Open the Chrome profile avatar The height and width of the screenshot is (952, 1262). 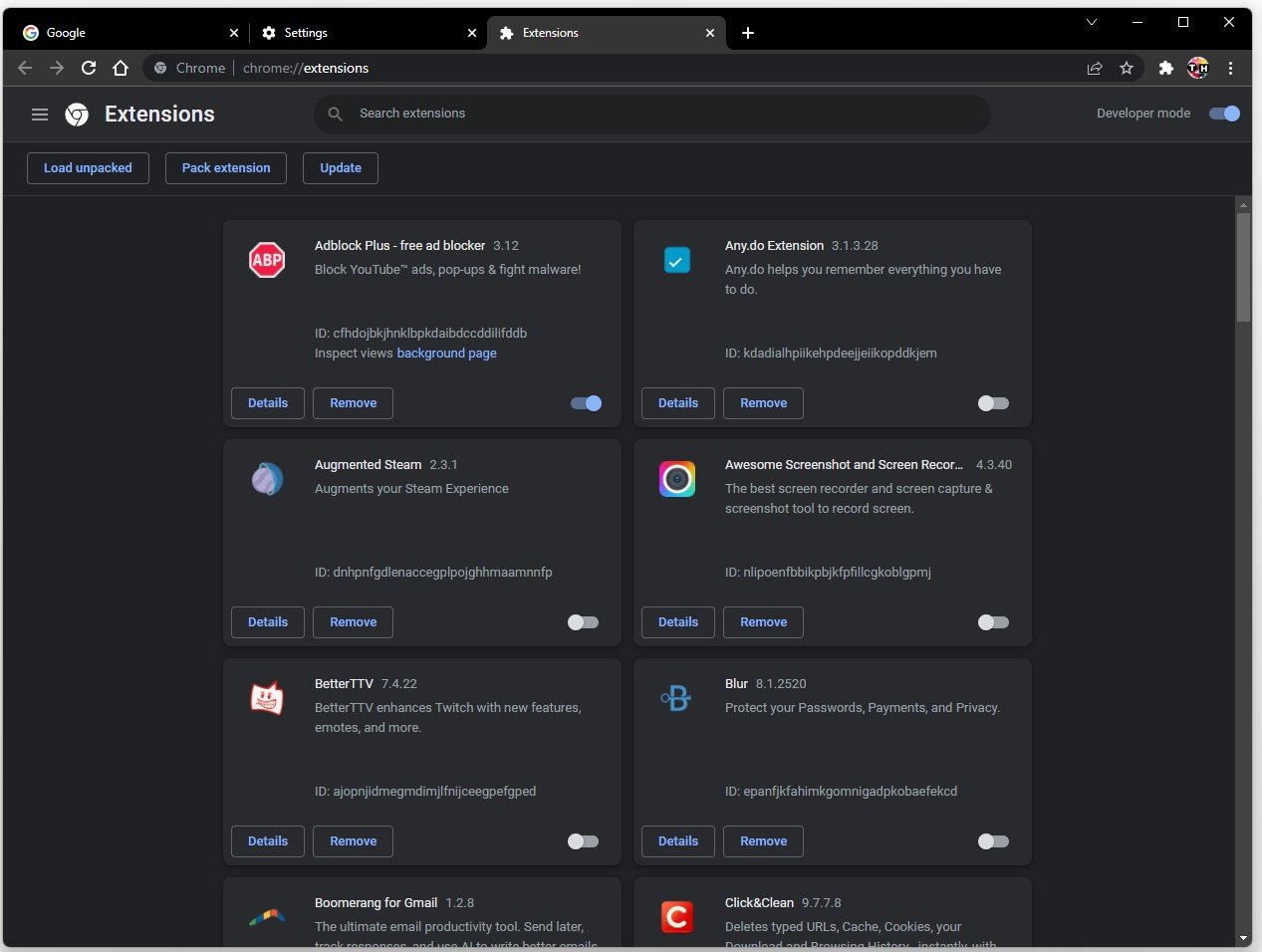tap(1197, 68)
